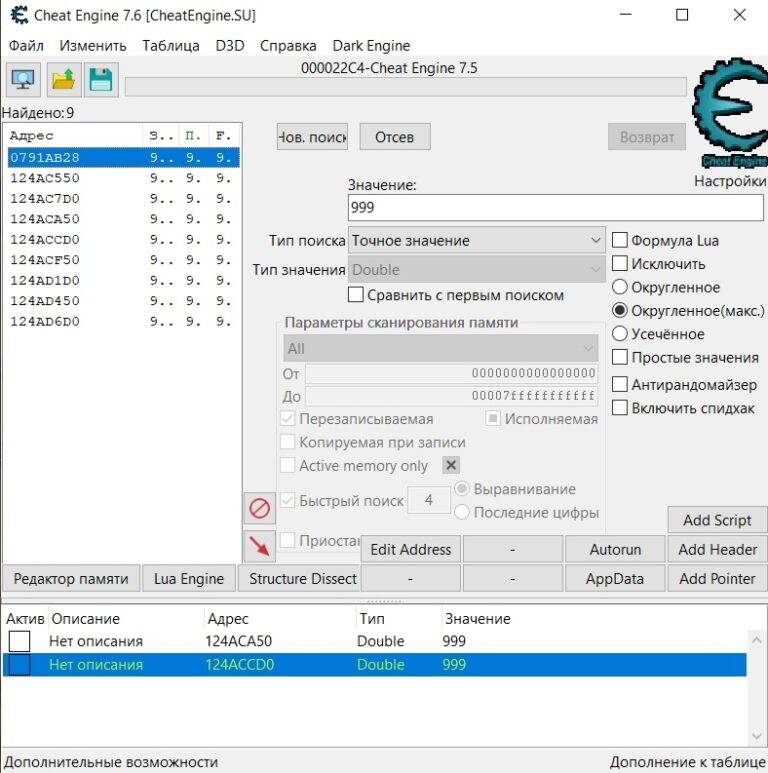768x773 pixels.
Task: Click the Значение input field
Action: (556, 208)
